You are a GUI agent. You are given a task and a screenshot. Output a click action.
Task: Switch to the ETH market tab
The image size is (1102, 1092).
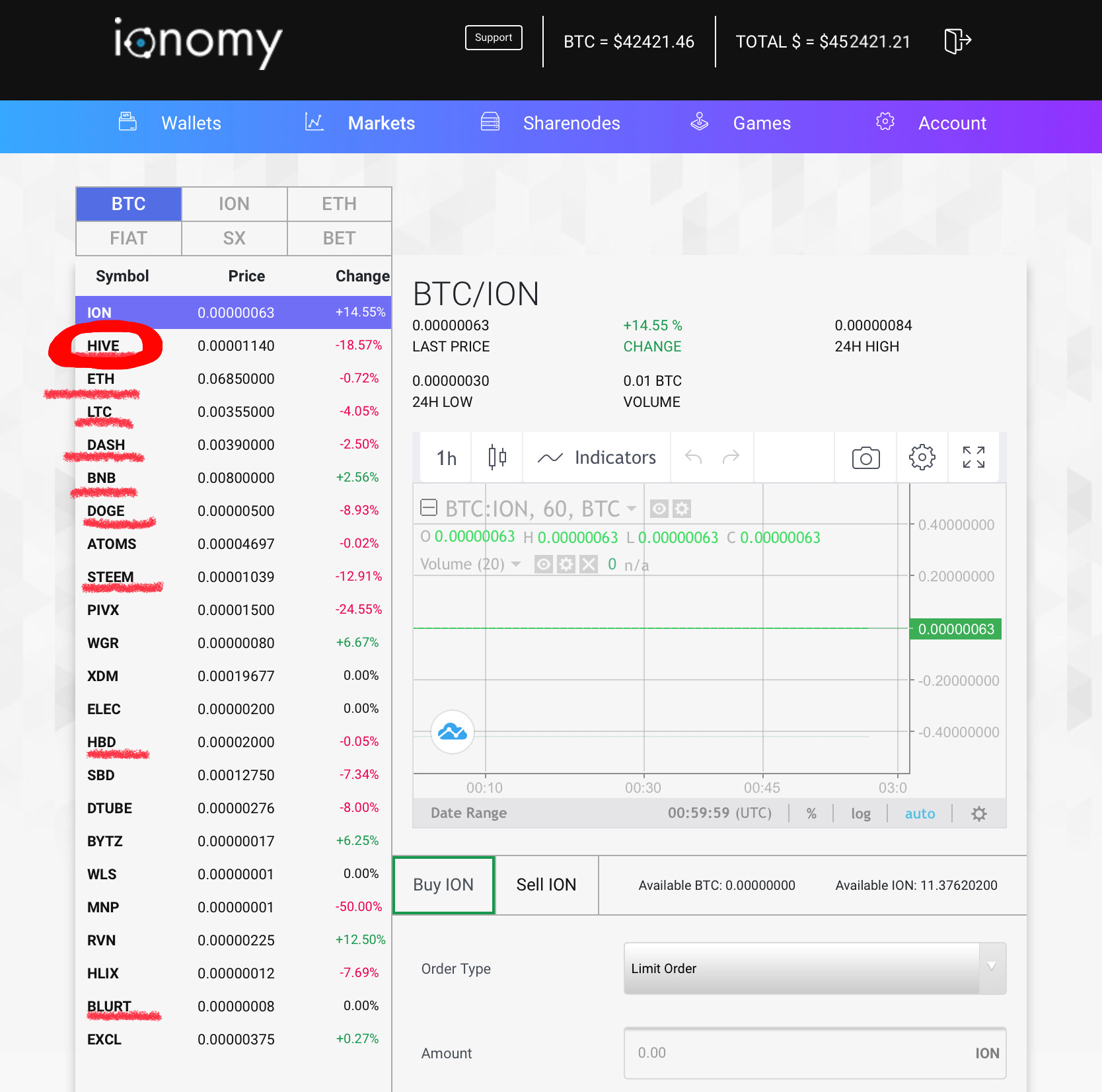click(340, 204)
